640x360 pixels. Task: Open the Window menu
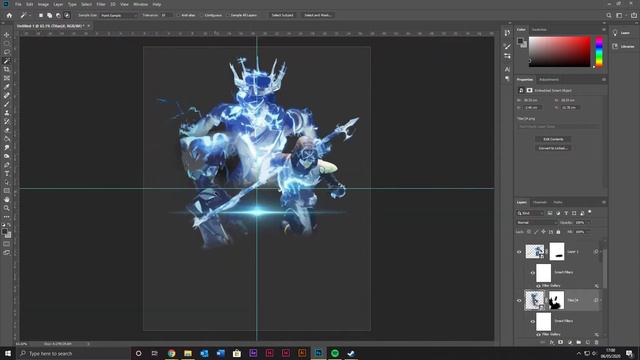coord(140,4)
